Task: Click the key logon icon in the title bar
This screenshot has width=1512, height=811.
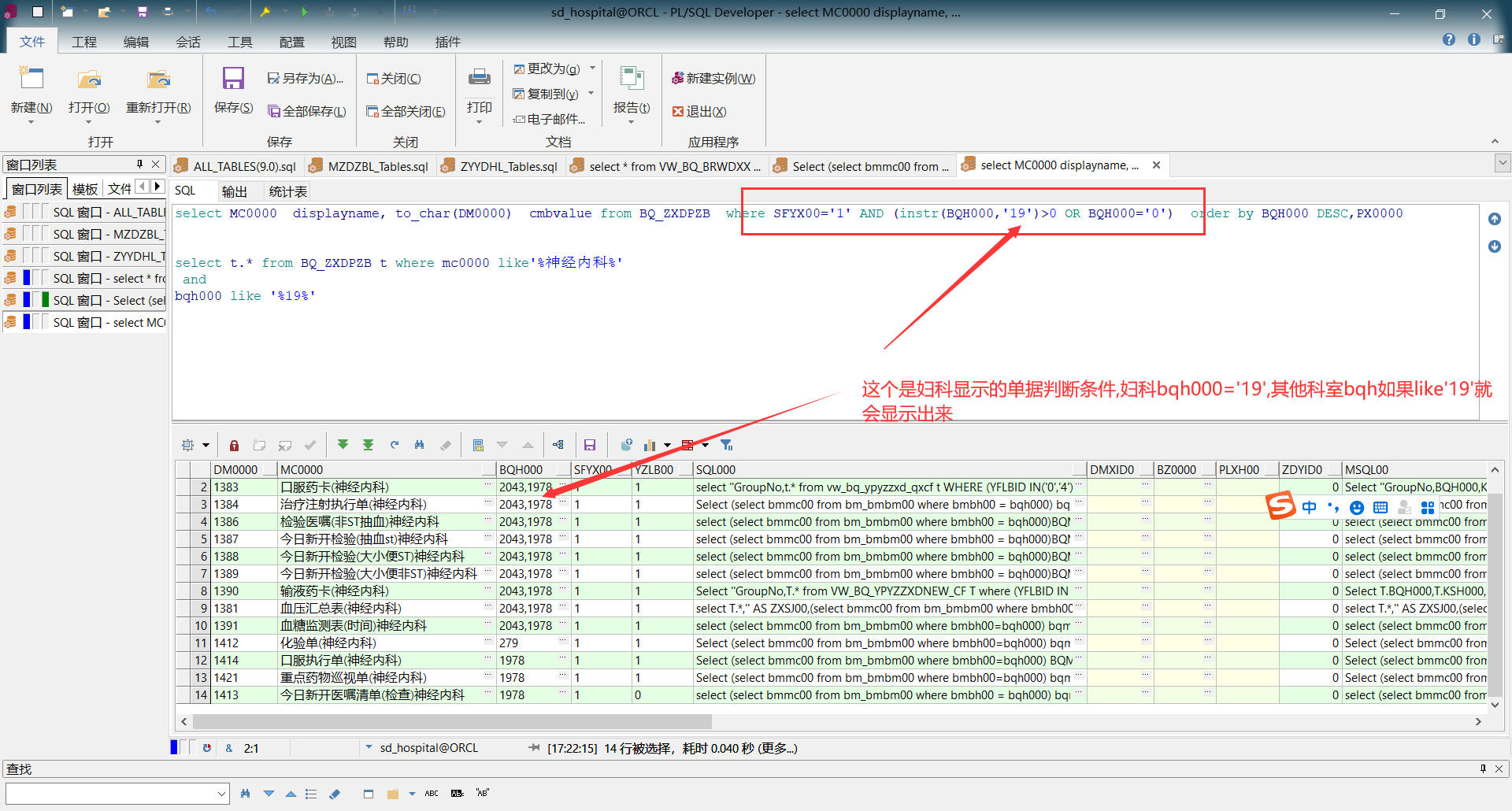Action: point(265,13)
